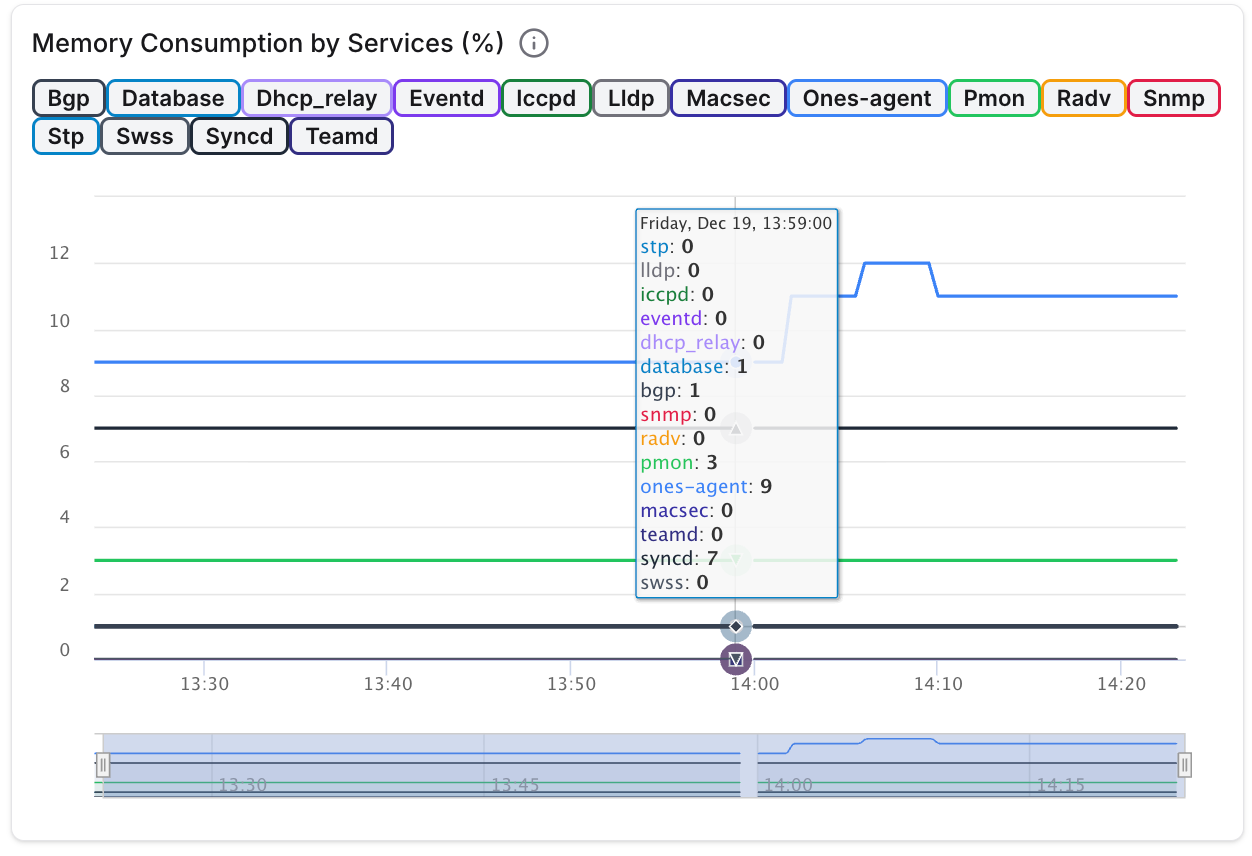This screenshot has width=1252, height=856.
Task: Toggle the Syncd series legend
Action: pos(239,137)
